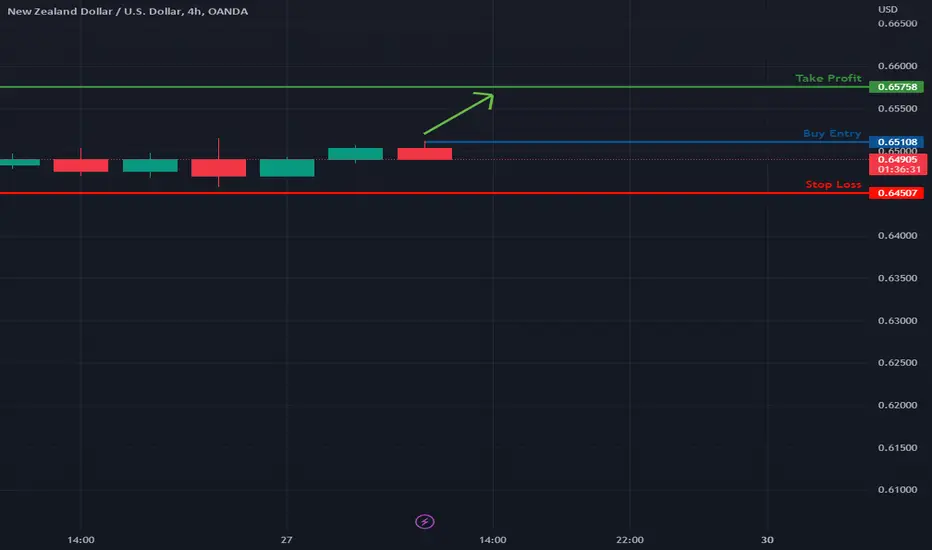Click the green Take Profit horizontal line

pyautogui.click(x=434, y=87)
